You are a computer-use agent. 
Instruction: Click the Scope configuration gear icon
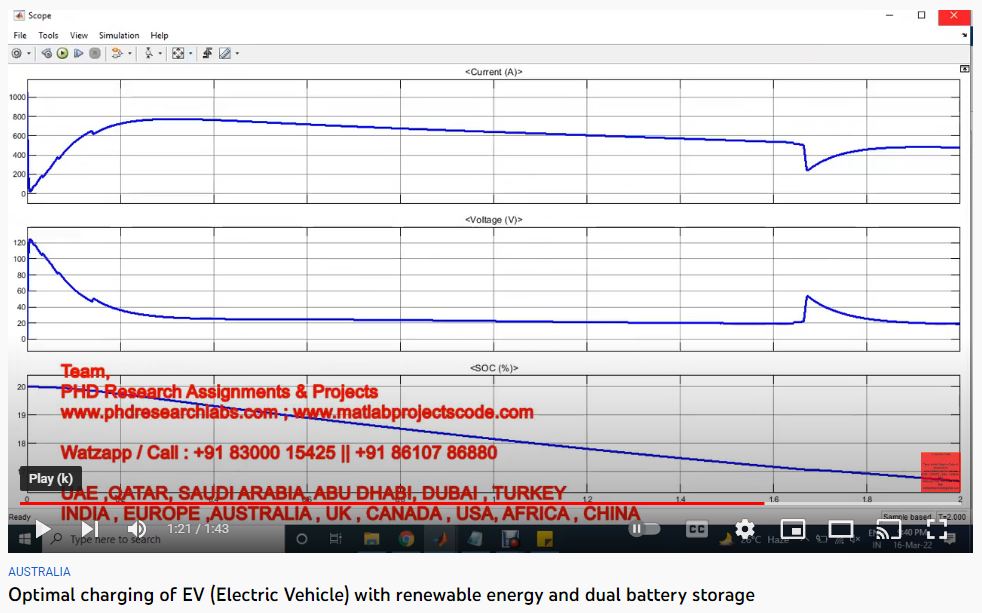point(17,53)
